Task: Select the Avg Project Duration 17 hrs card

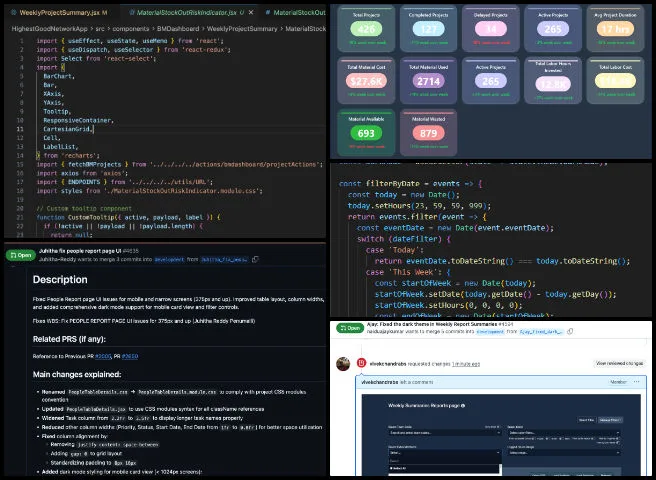Action: [615, 28]
